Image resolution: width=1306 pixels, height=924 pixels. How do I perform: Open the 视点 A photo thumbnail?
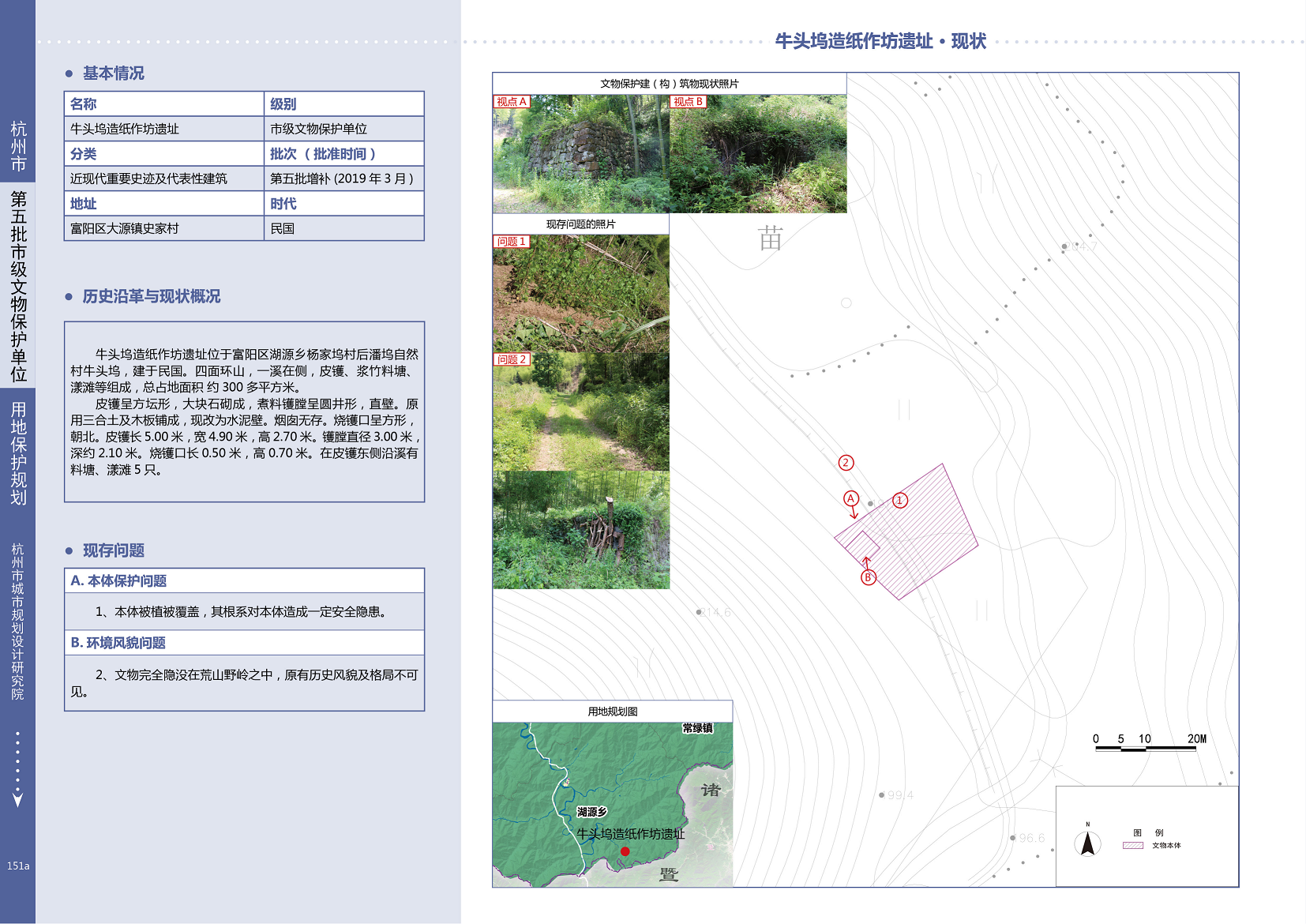click(x=581, y=154)
